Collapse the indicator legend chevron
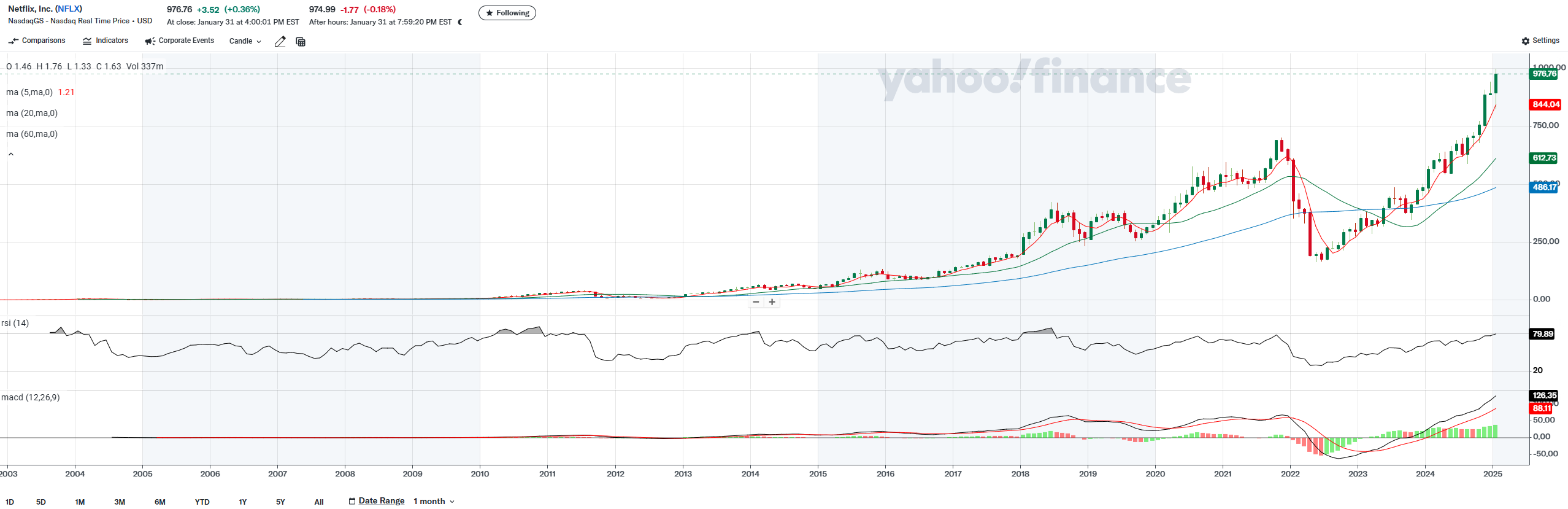 [11, 154]
